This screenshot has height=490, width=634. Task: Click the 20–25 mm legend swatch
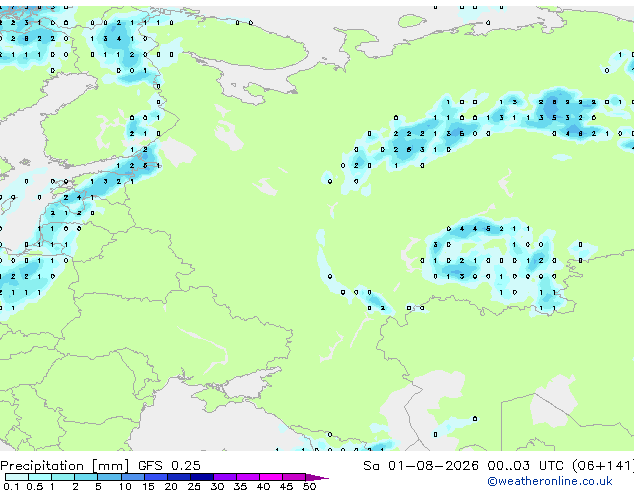tap(179, 477)
